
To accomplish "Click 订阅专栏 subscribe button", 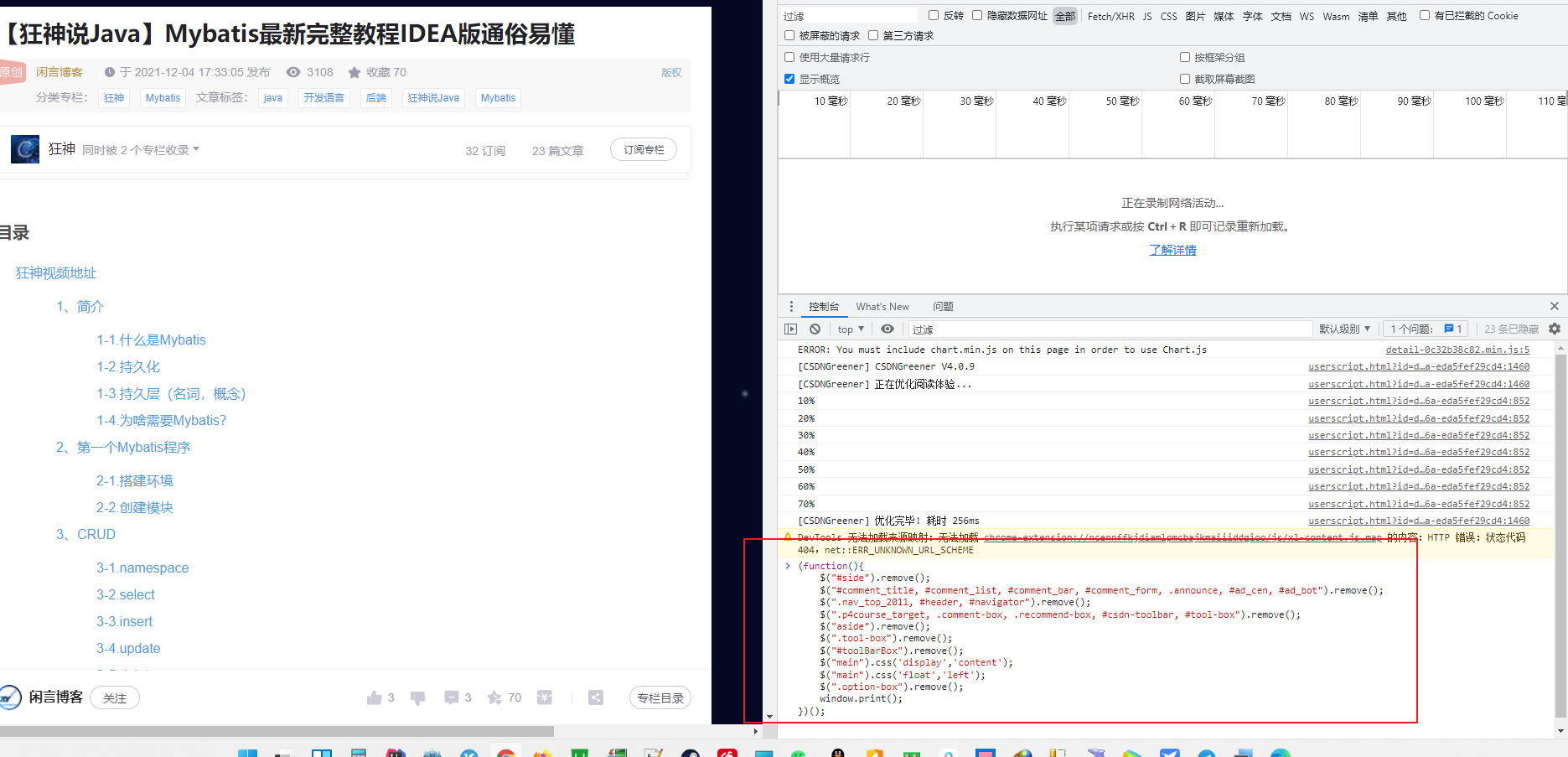I will click(644, 149).
